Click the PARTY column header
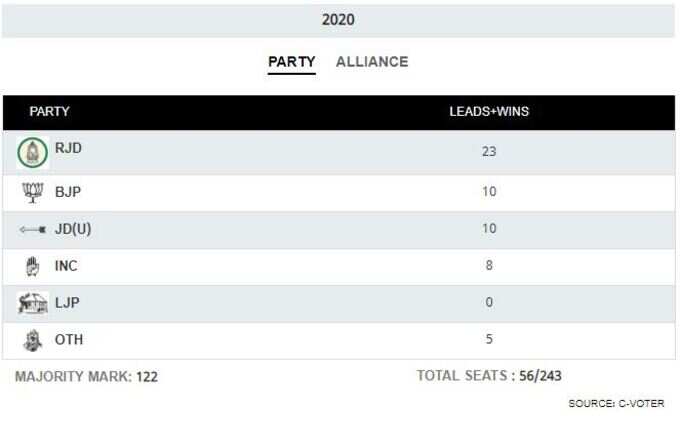 pyautogui.click(x=49, y=112)
